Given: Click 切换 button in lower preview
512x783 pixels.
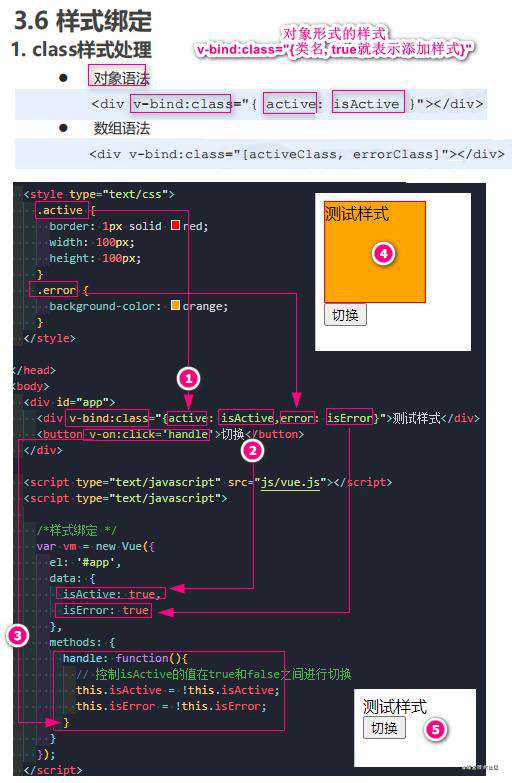Looking at the screenshot, I should (384, 728).
